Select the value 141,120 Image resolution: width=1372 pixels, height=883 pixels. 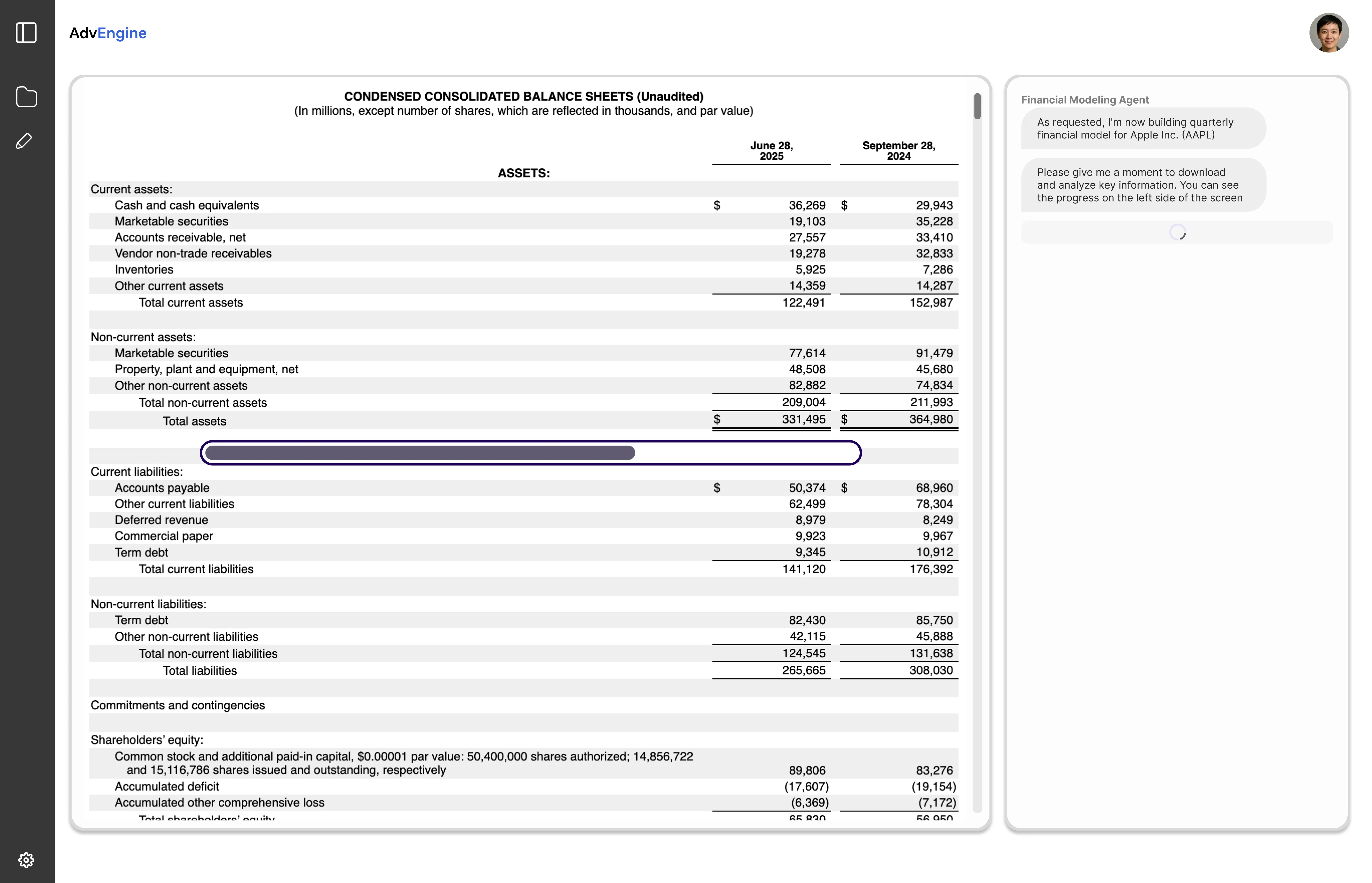(x=804, y=569)
